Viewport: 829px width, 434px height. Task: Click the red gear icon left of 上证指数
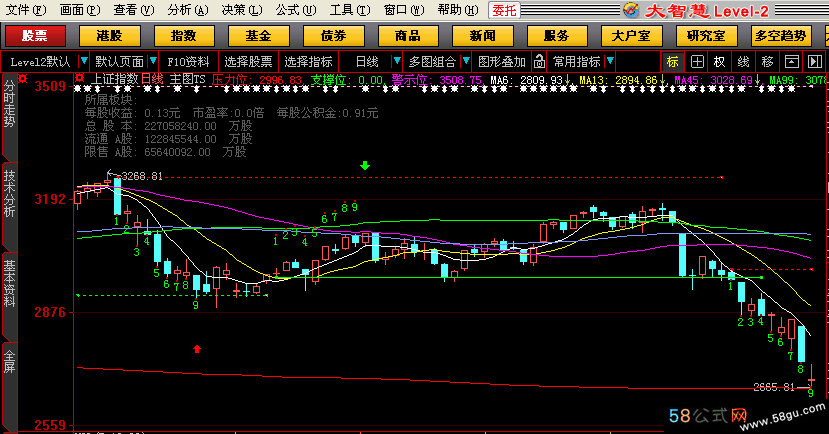point(80,79)
